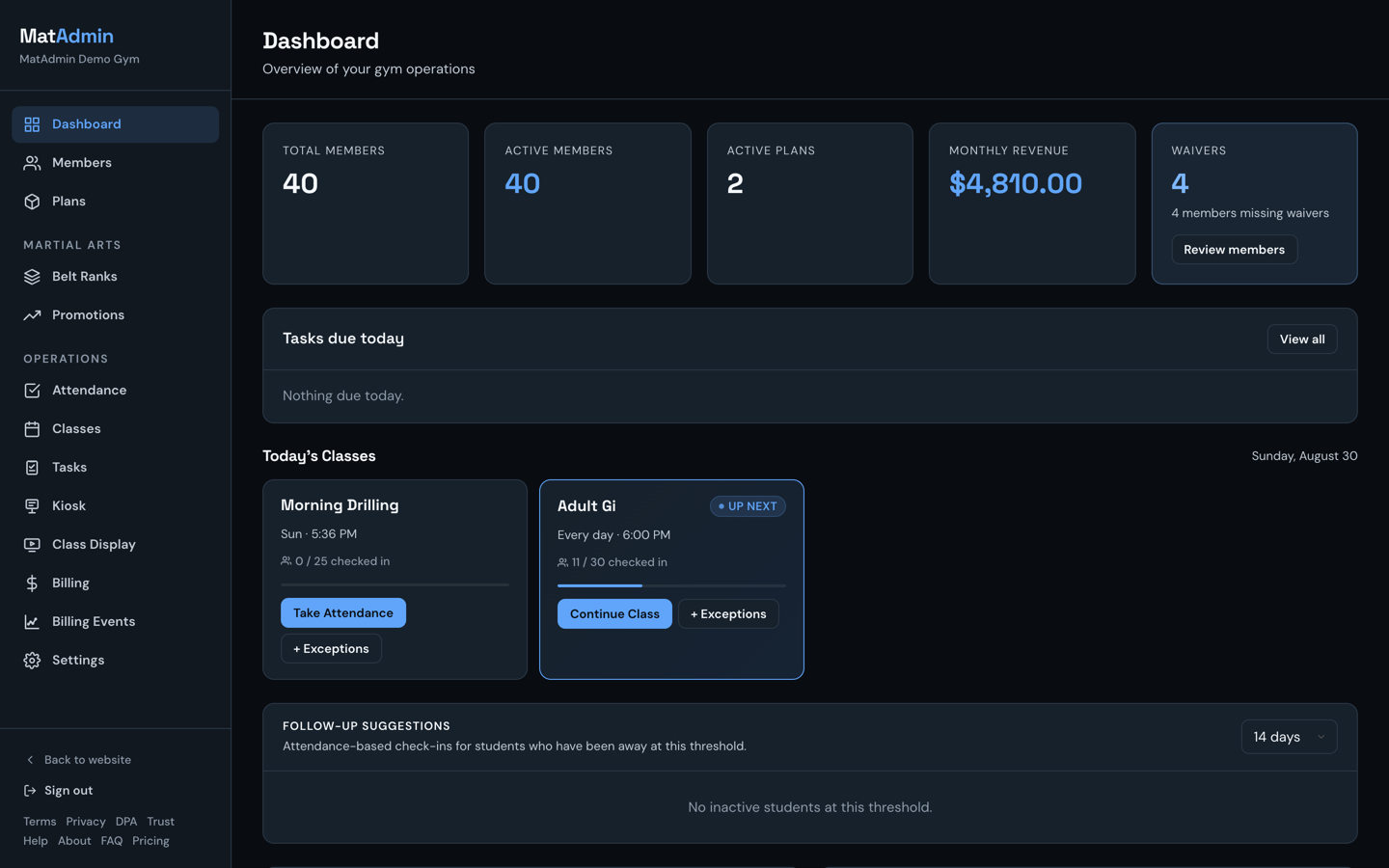Take Attendance for Morning Drilling
The height and width of the screenshot is (868, 1389).
point(343,613)
